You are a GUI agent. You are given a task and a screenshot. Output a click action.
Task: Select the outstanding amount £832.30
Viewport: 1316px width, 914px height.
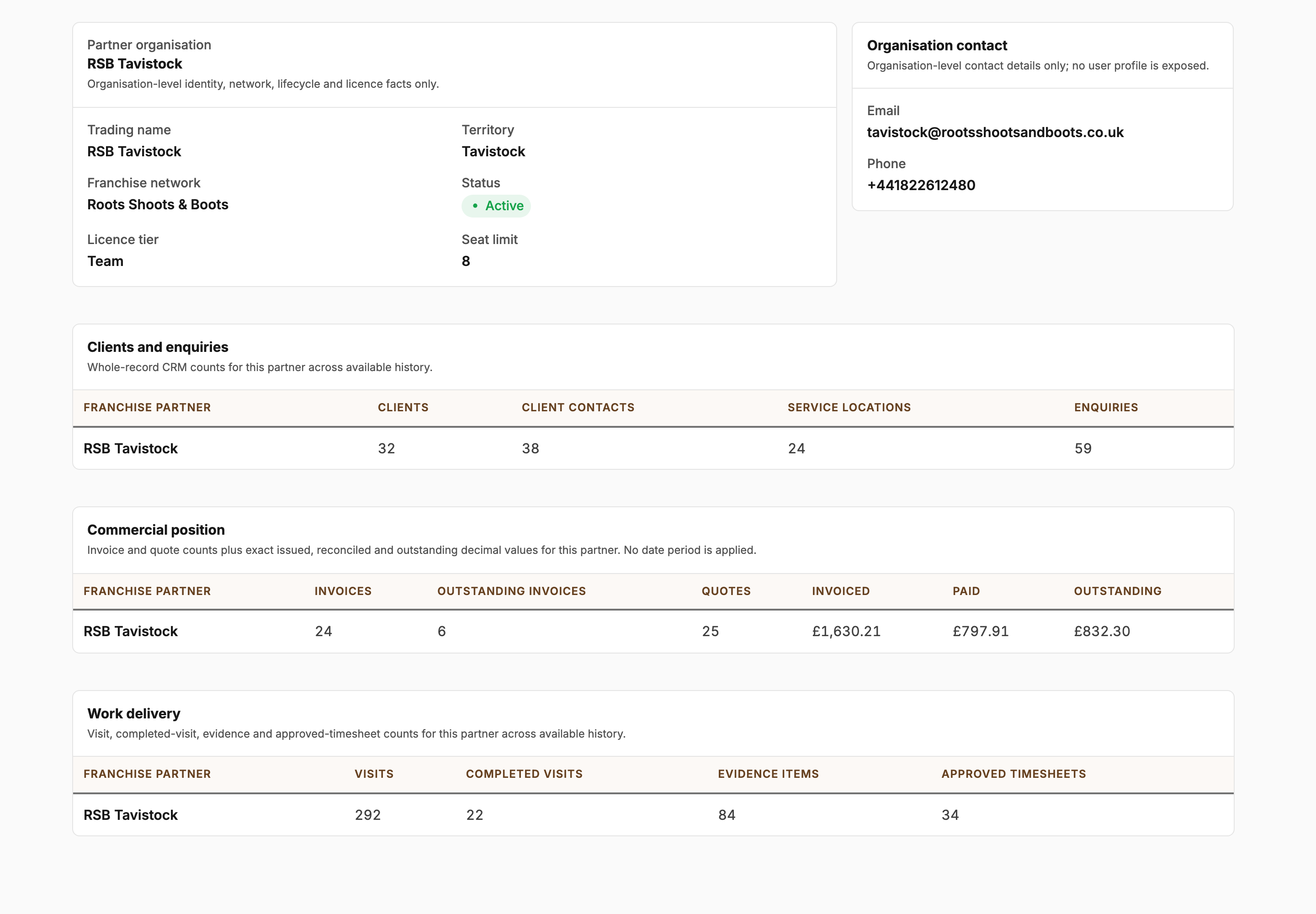(x=1102, y=631)
